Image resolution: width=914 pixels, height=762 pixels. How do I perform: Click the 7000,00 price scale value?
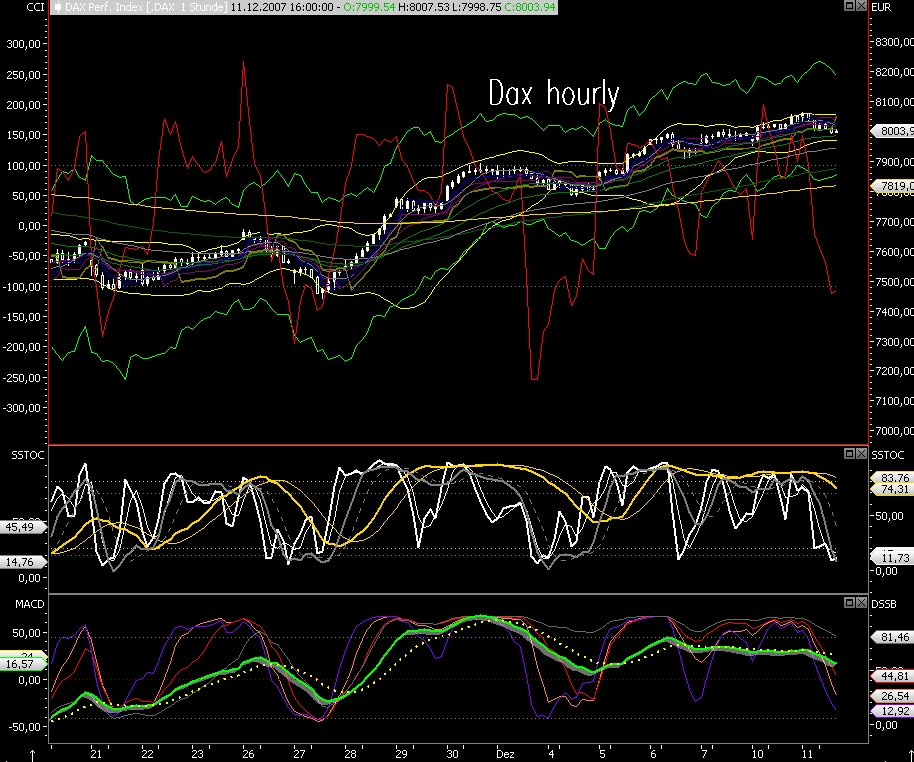pos(895,431)
